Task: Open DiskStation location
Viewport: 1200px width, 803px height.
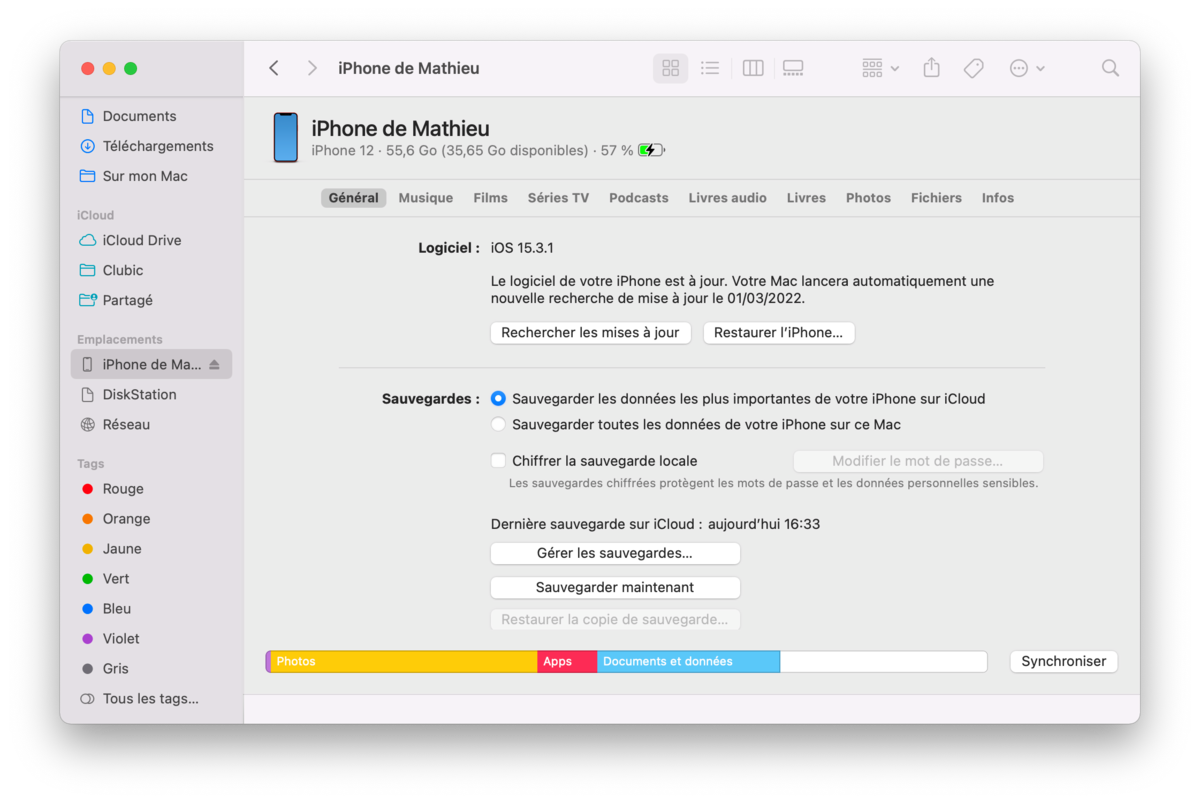Action: (139, 394)
